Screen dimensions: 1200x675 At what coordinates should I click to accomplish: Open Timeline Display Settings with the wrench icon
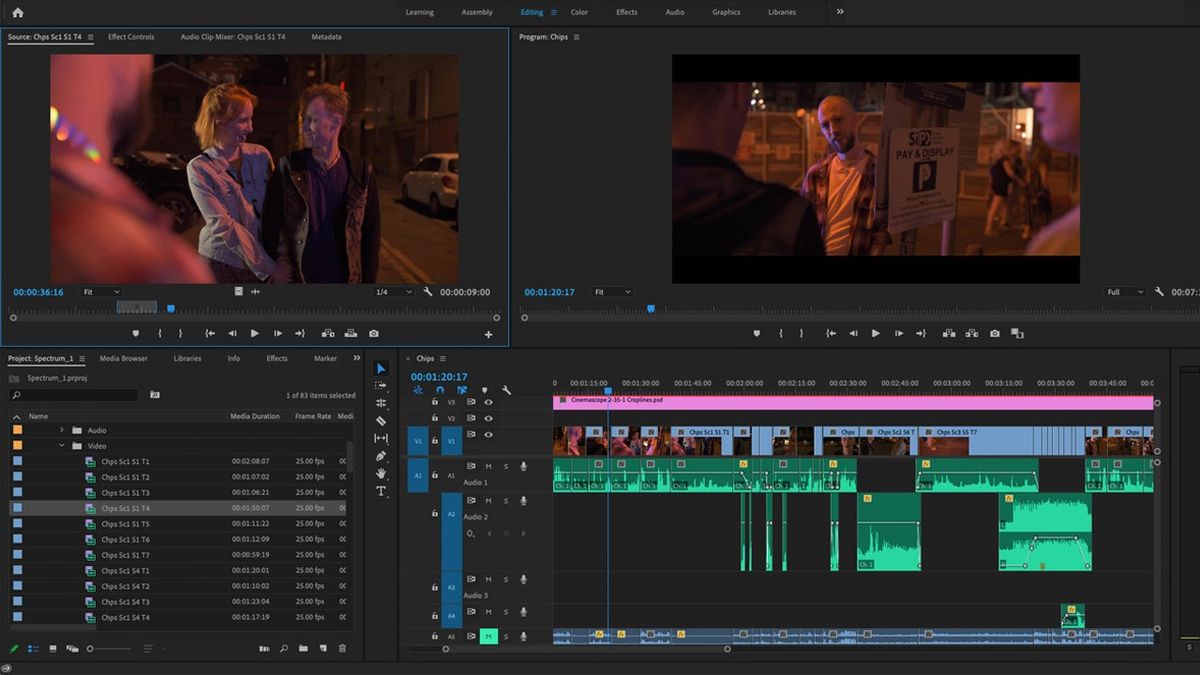[505, 390]
